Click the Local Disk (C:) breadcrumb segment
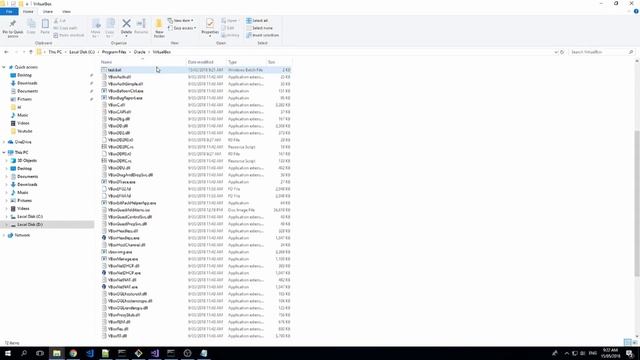Viewport: 640px width, 360px height. (82, 52)
